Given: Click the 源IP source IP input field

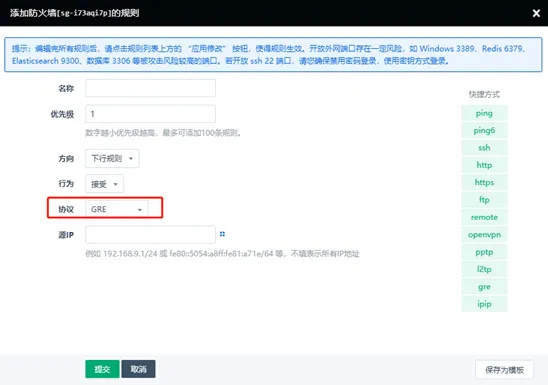Looking at the screenshot, I should point(150,234).
